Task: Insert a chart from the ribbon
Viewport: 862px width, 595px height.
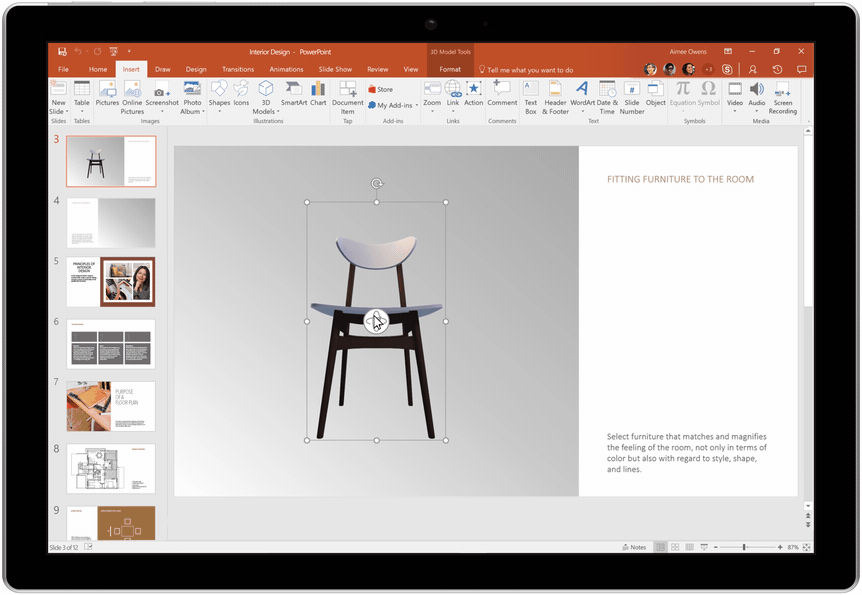Action: (318, 94)
